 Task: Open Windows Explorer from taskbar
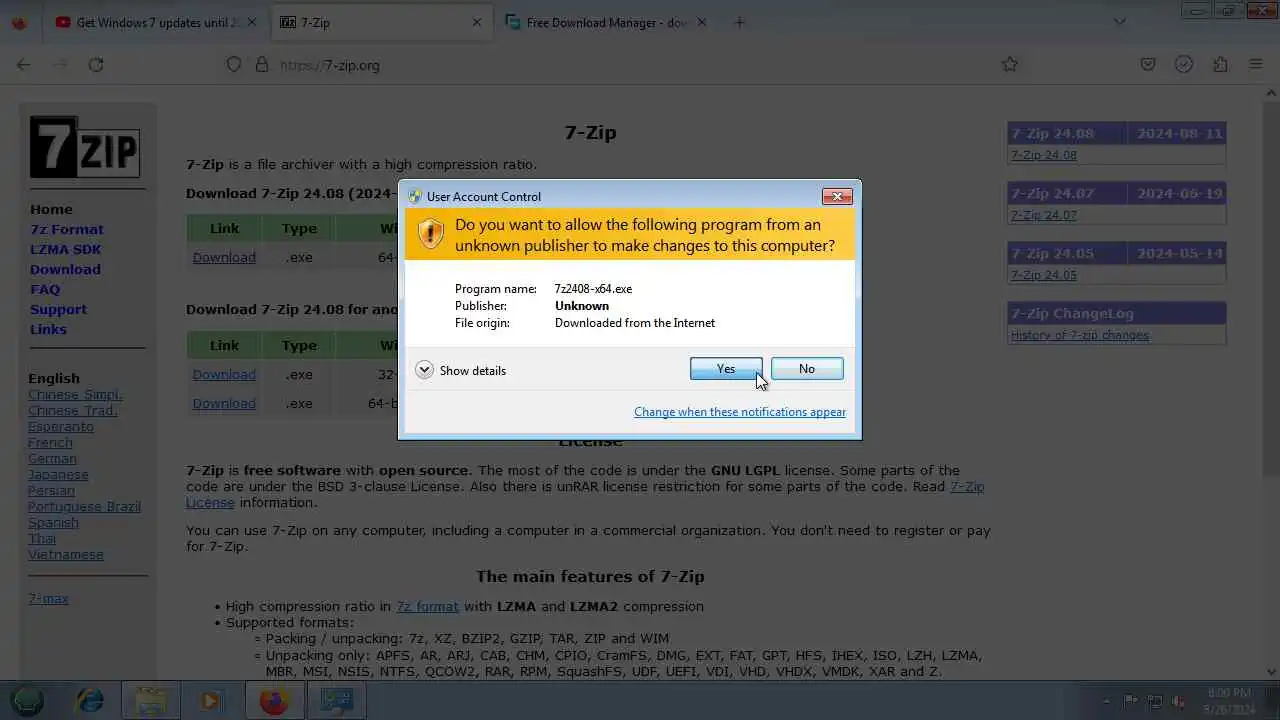[x=151, y=701]
